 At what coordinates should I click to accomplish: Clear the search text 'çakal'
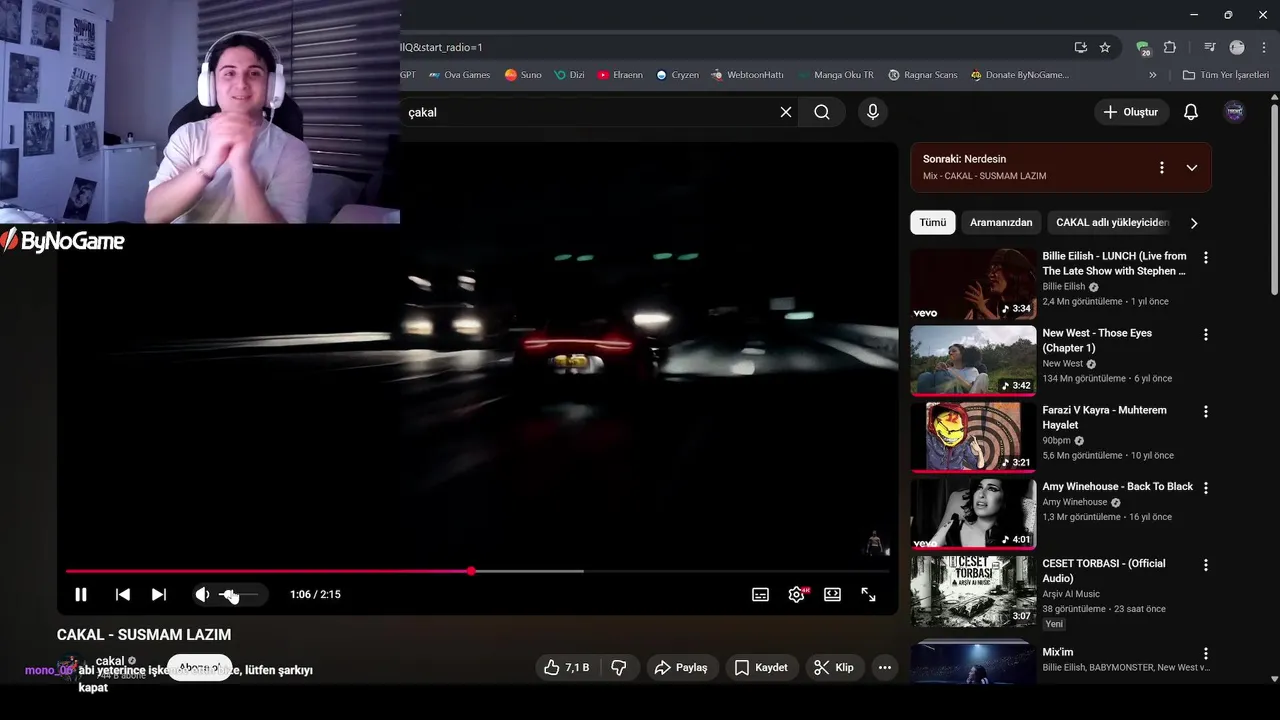pos(786,112)
